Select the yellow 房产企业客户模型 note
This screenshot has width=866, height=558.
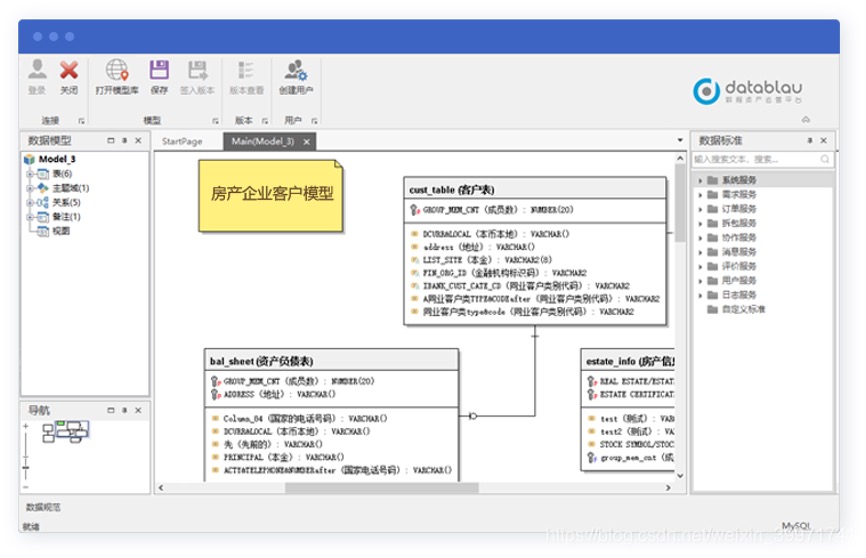[x=271, y=196]
